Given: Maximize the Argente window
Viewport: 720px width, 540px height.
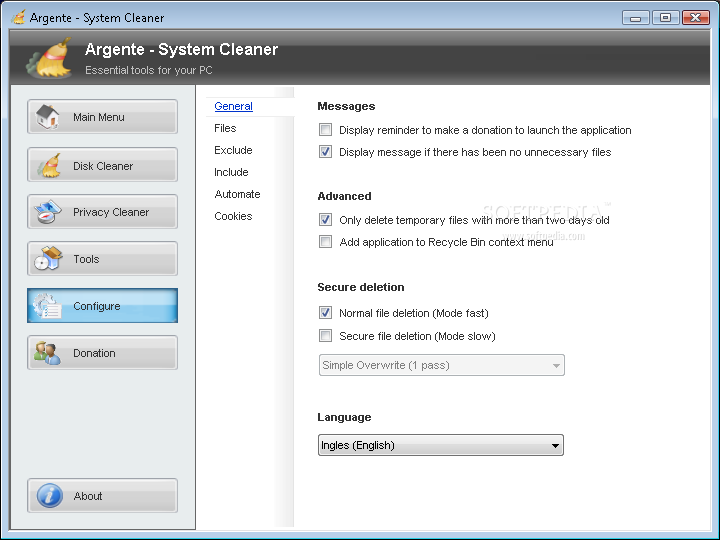Looking at the screenshot, I should (665, 17).
